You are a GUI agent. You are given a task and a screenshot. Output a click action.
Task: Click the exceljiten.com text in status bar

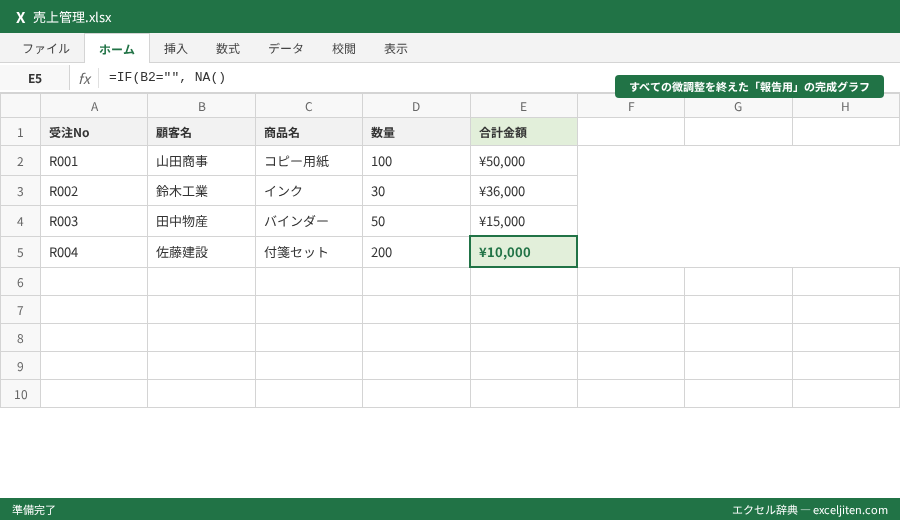(x=850, y=510)
